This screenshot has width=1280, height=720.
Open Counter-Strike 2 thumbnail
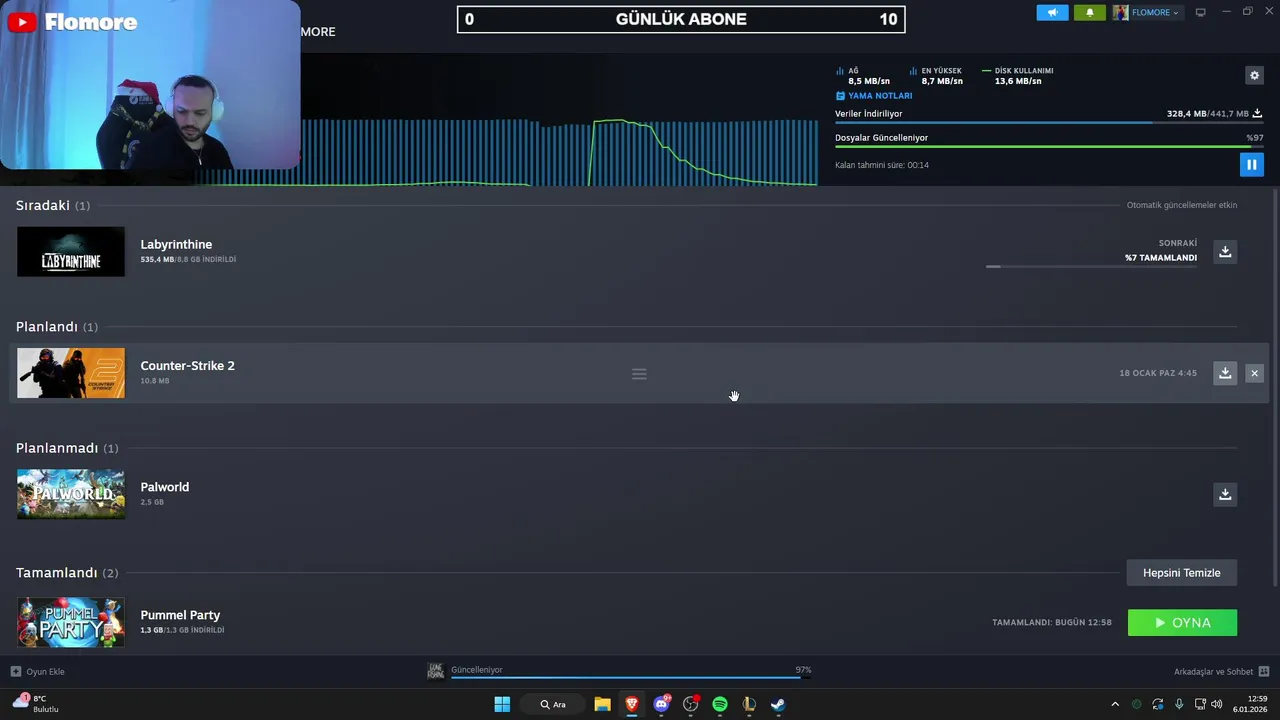71,373
